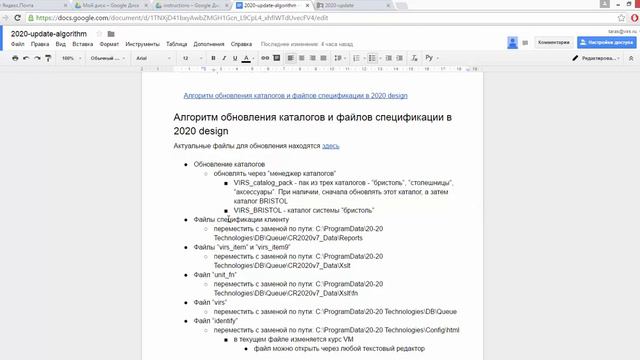Open the Правка menu

click(40, 44)
